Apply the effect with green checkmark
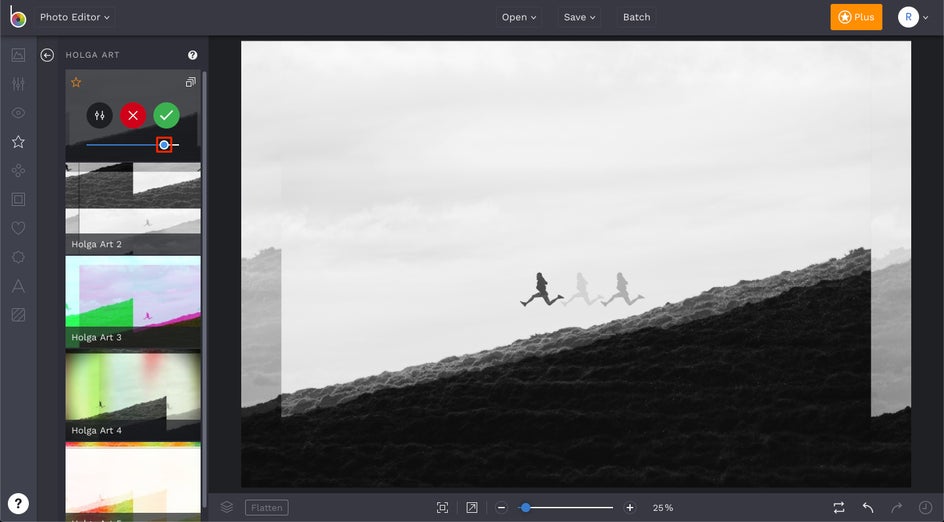 (166, 115)
